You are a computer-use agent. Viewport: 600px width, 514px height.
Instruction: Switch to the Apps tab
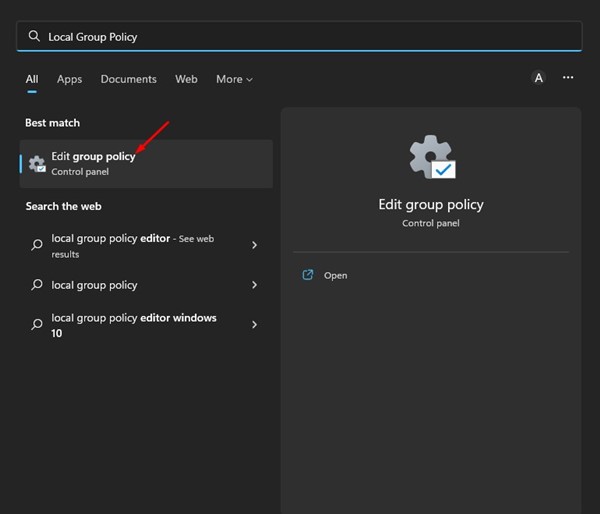[x=69, y=79]
